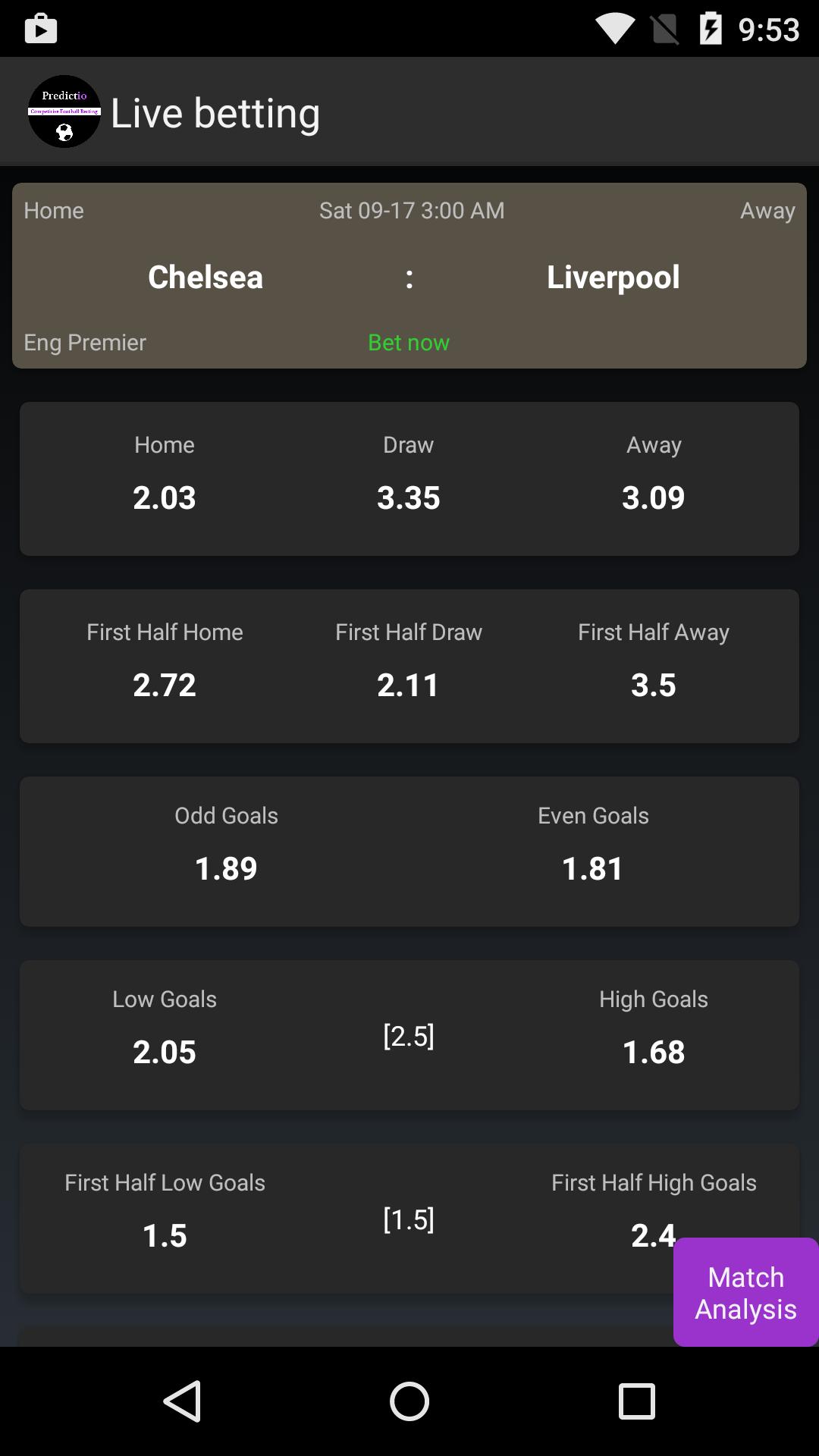Image resolution: width=819 pixels, height=1456 pixels.
Task: Open the [1.5] first half goals line
Action: click(x=409, y=1219)
